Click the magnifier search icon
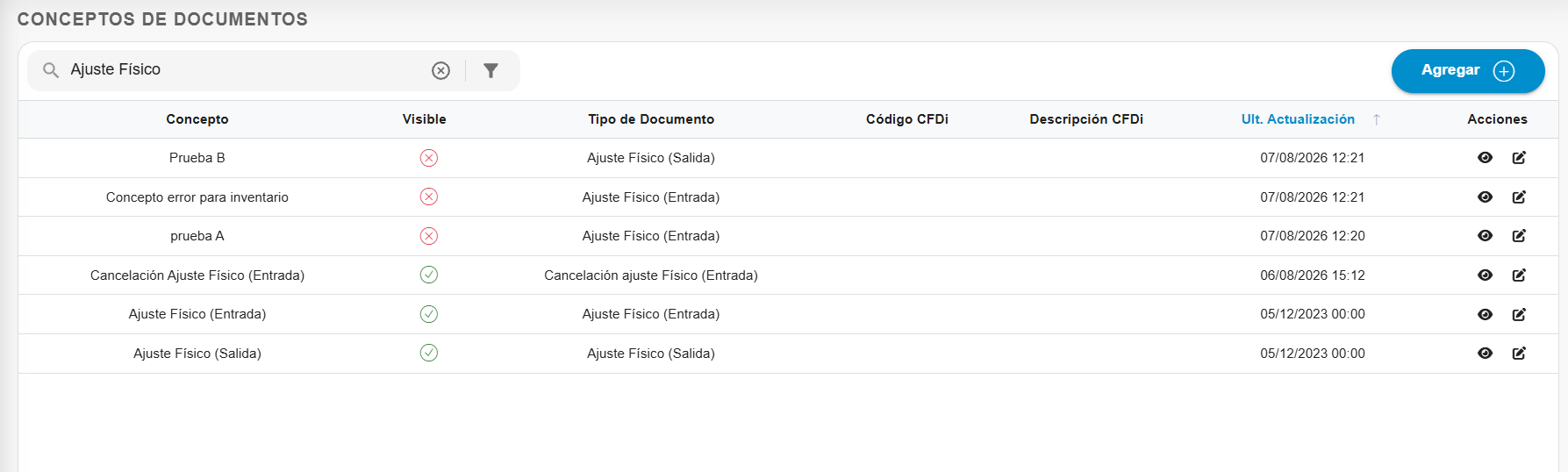Viewport: 1568px width, 472px height. pyautogui.click(x=51, y=70)
